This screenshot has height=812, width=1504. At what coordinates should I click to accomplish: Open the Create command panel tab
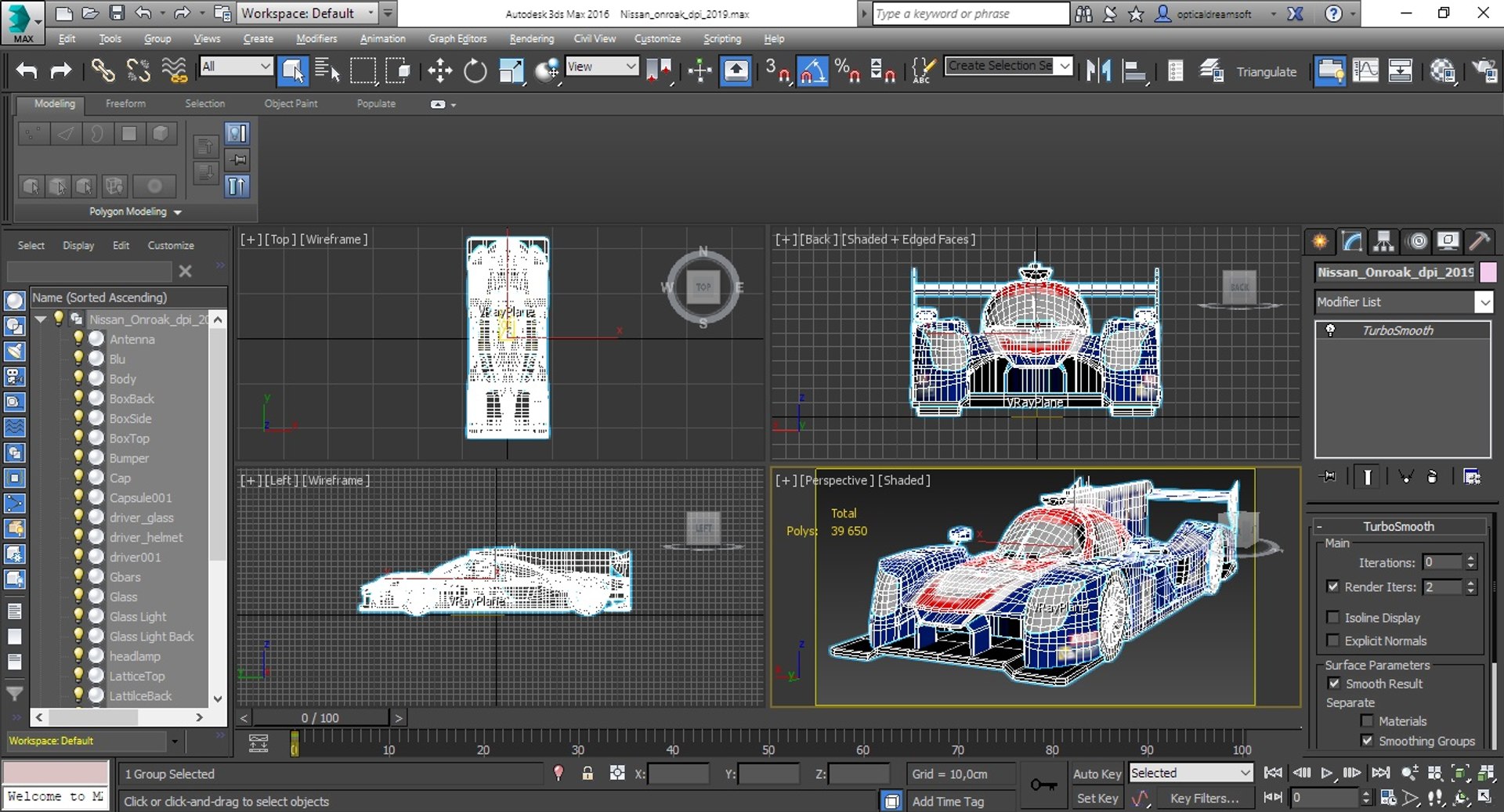tap(1320, 241)
